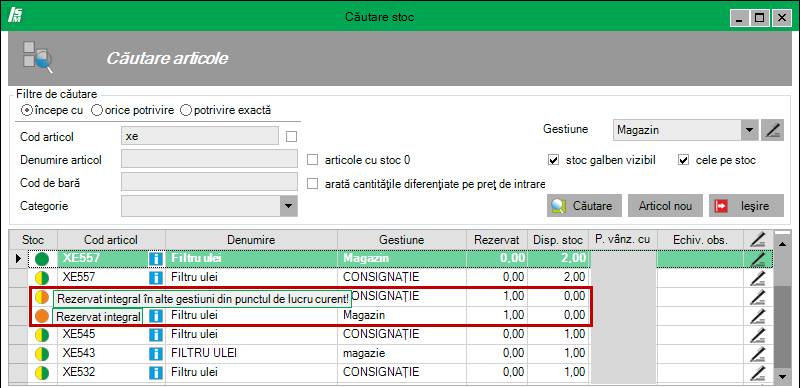This screenshot has height=388, width=800.
Task: Click yellow-green stock circle of XE557 CONSIGNAȚIE row
Action: (42, 278)
